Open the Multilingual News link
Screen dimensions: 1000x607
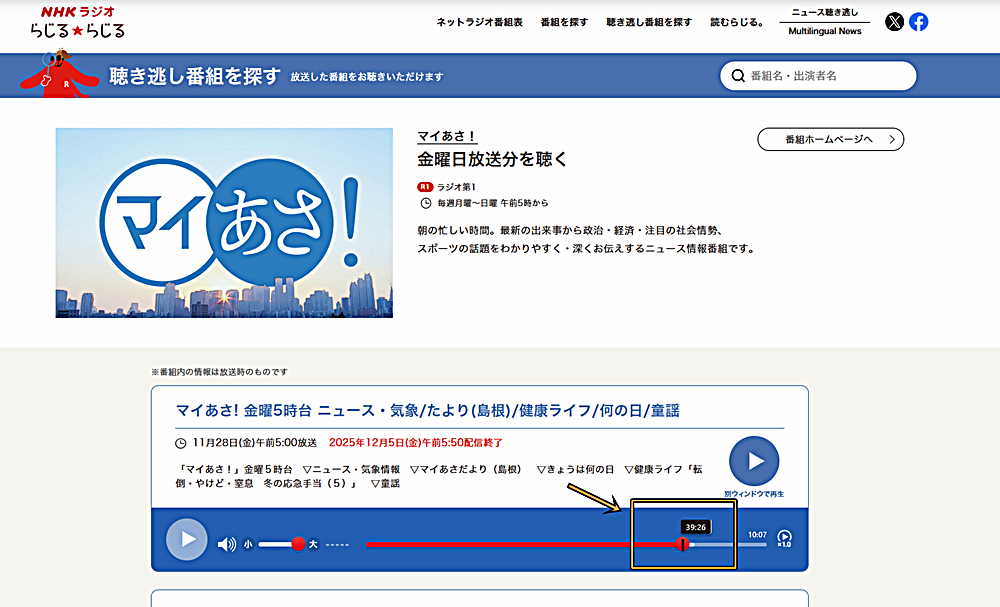point(824,32)
